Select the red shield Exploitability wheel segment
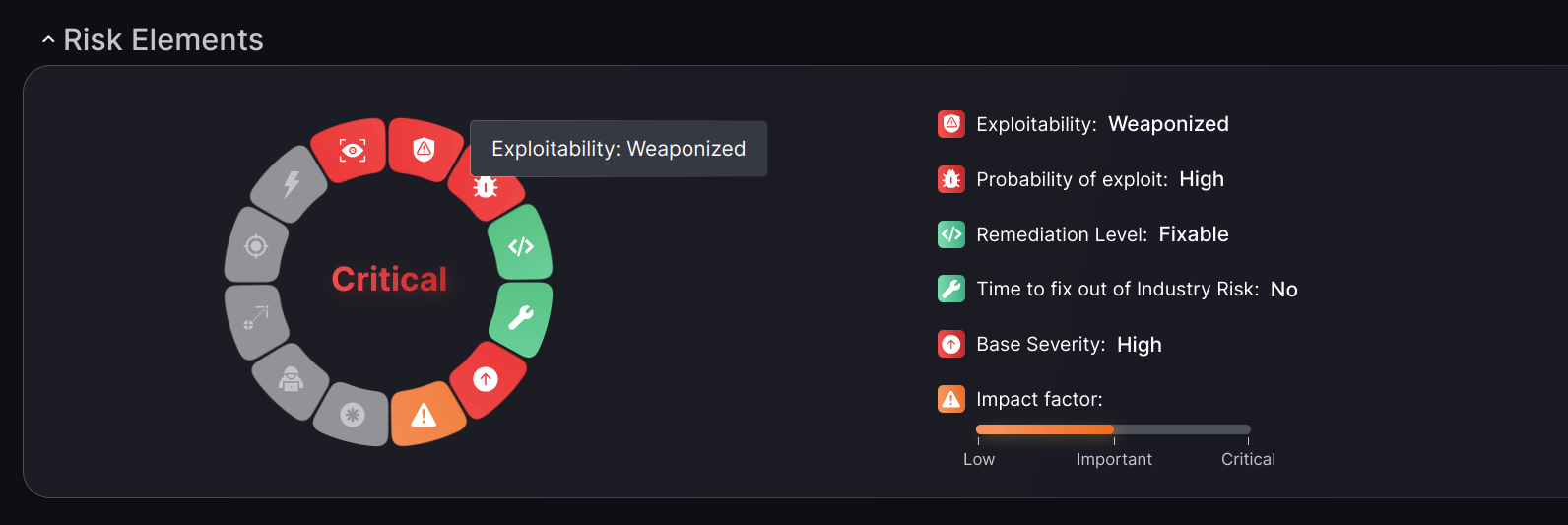Viewport: 1568px width, 525px height. 425,149
